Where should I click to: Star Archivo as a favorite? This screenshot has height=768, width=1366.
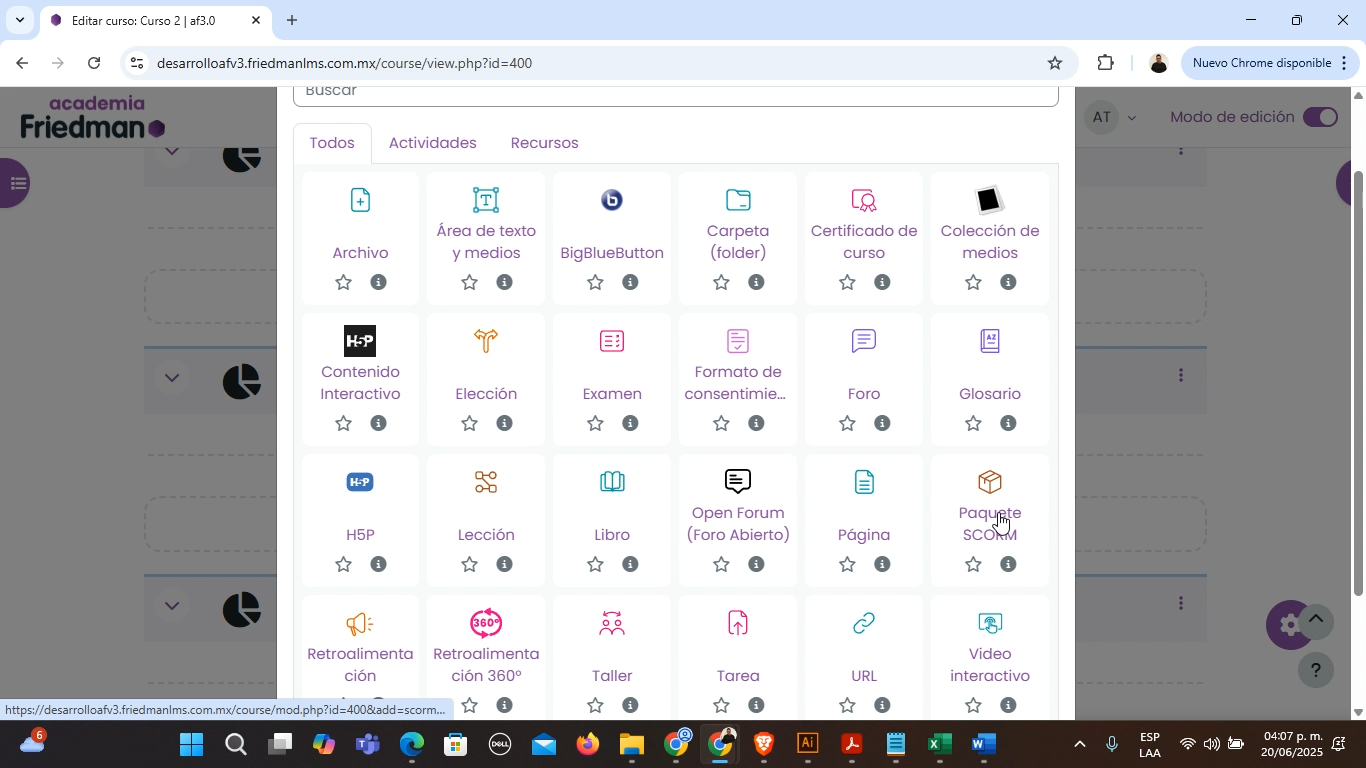point(343,282)
